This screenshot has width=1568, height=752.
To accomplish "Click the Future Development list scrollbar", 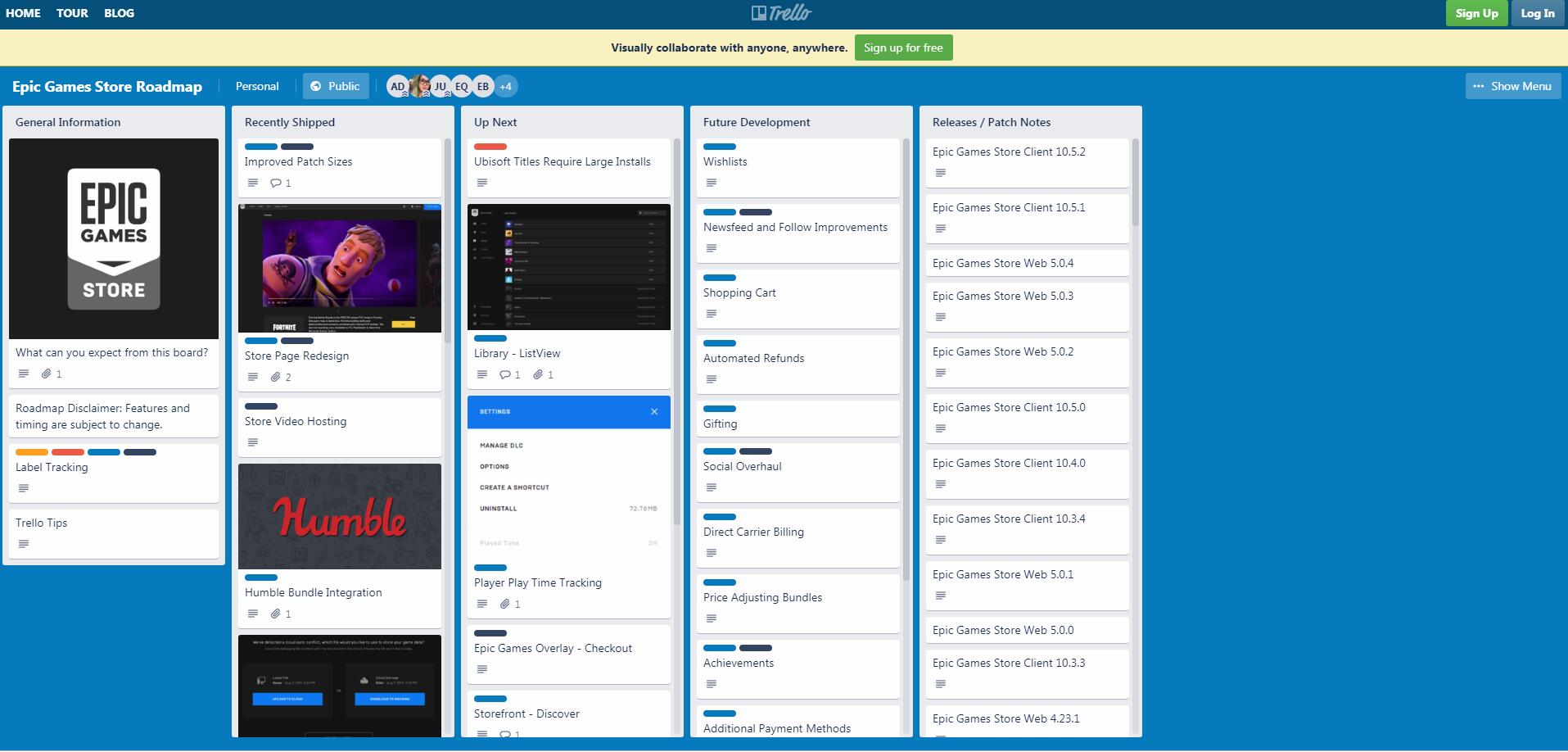I will [906, 360].
